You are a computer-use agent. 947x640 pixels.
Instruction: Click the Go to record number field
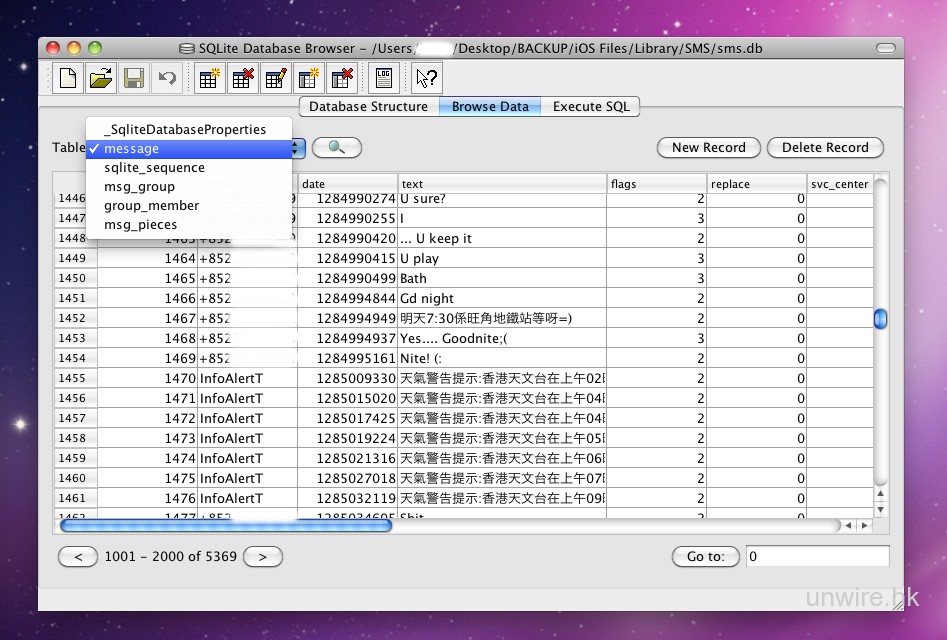(816, 557)
